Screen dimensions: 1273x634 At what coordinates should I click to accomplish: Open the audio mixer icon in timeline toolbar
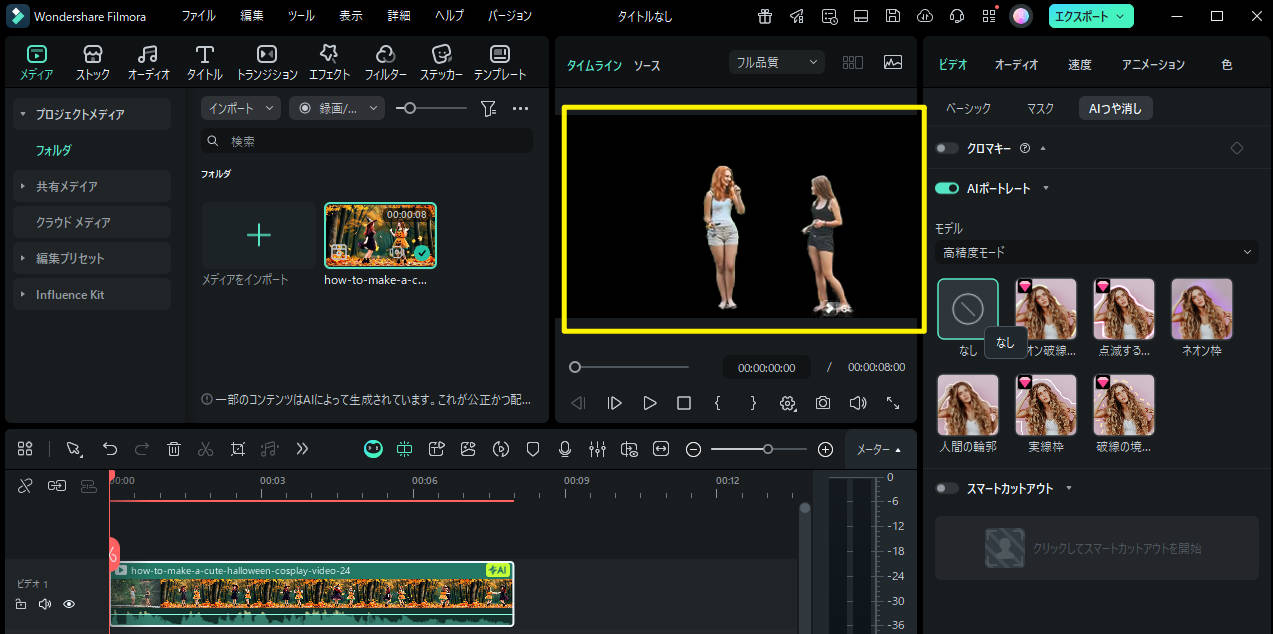tap(597, 449)
